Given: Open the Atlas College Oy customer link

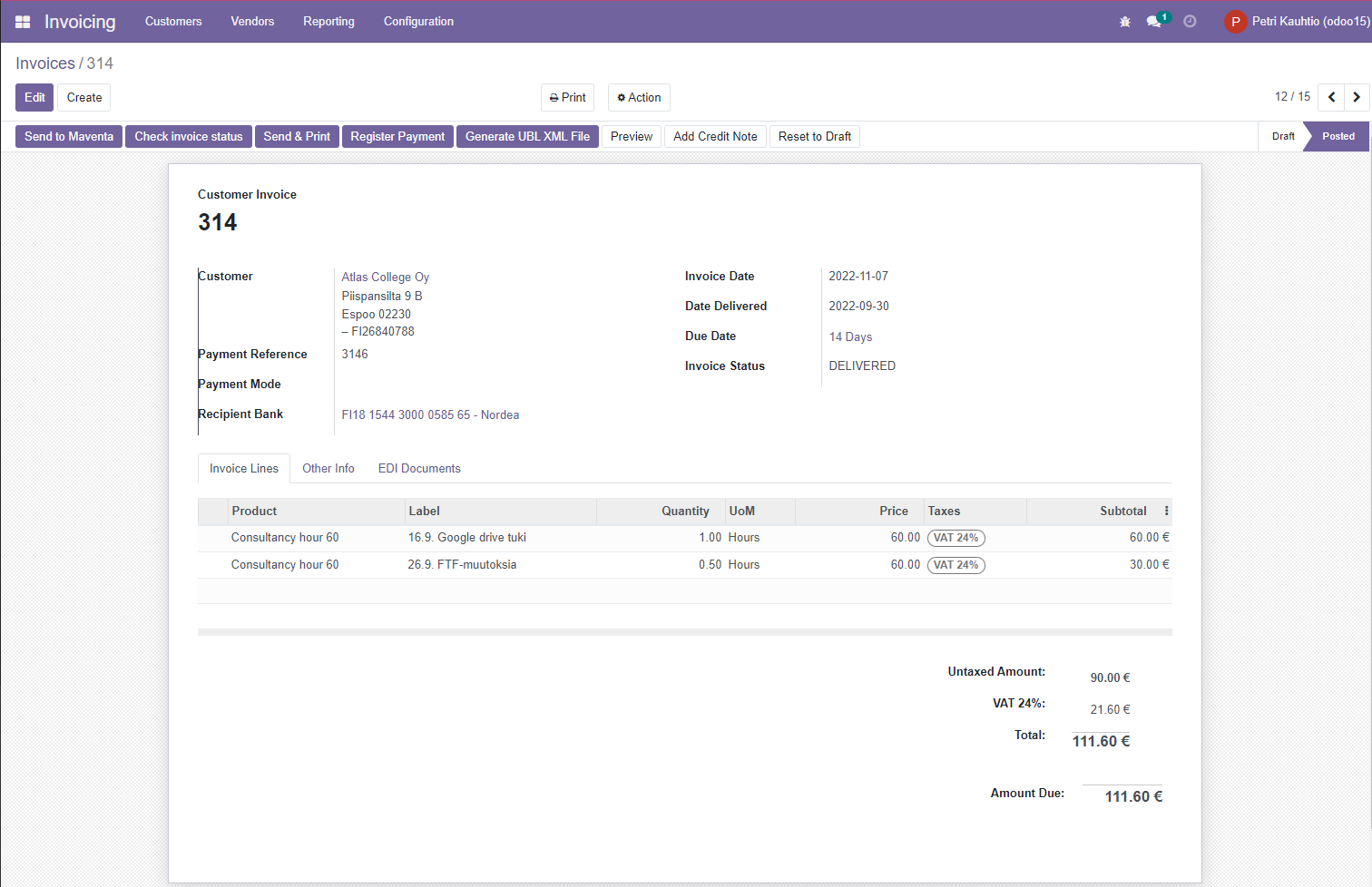Looking at the screenshot, I should pyautogui.click(x=386, y=278).
